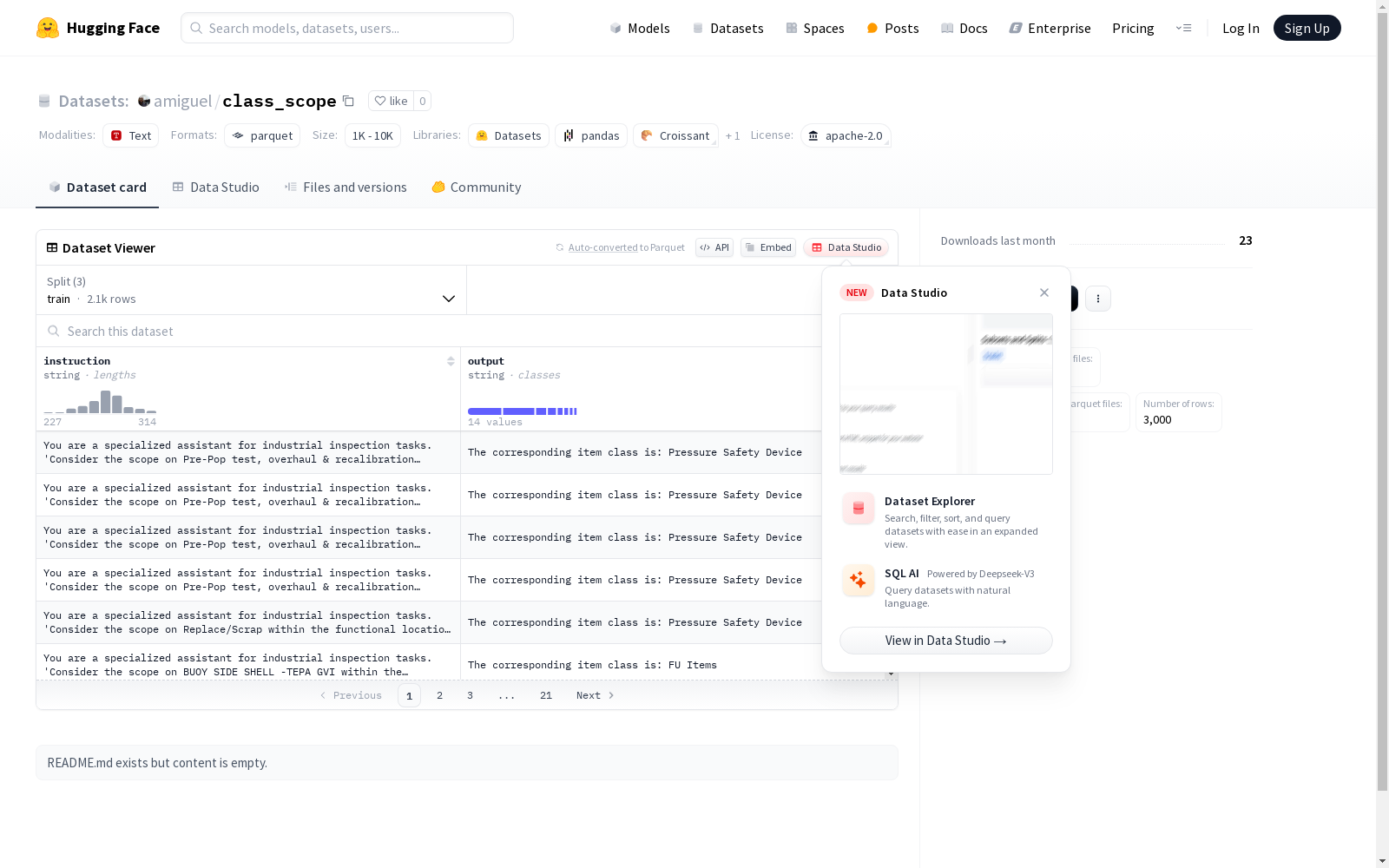1389x868 pixels.
Task: Click the amiguel username link
Action: click(x=182, y=101)
